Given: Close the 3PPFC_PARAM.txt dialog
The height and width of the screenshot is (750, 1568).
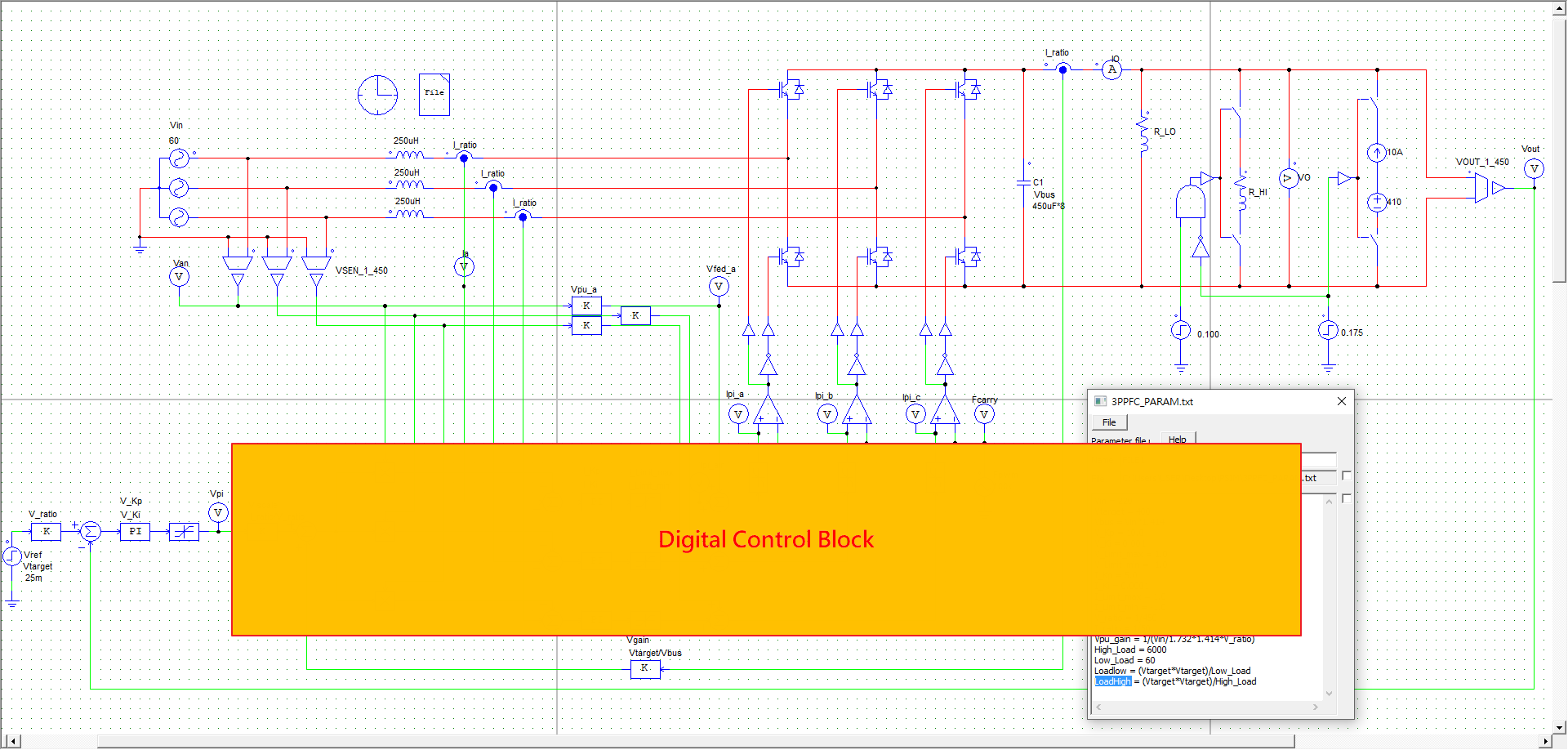Looking at the screenshot, I should (x=1341, y=401).
